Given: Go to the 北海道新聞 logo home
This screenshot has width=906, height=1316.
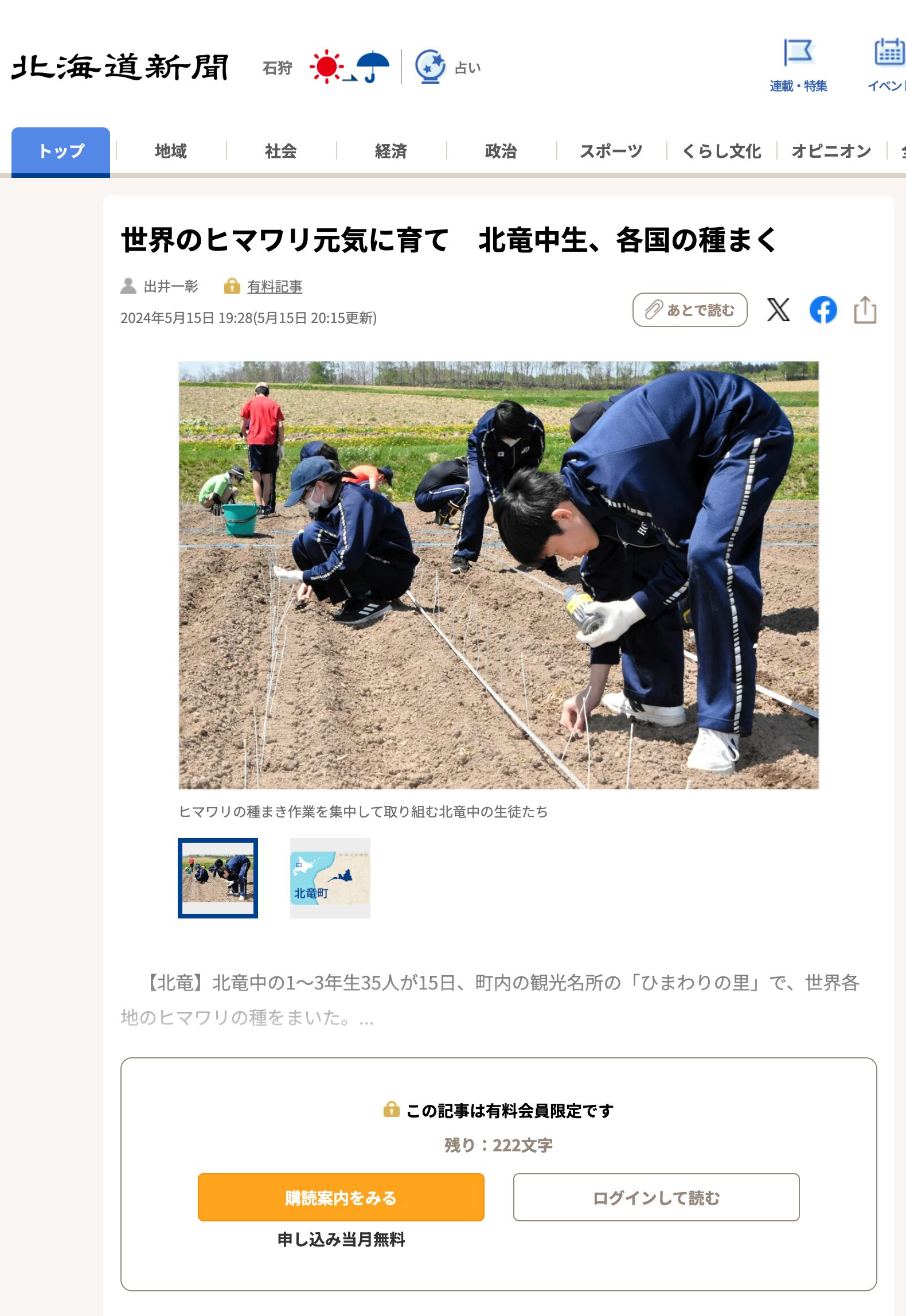Looking at the screenshot, I should coord(120,67).
